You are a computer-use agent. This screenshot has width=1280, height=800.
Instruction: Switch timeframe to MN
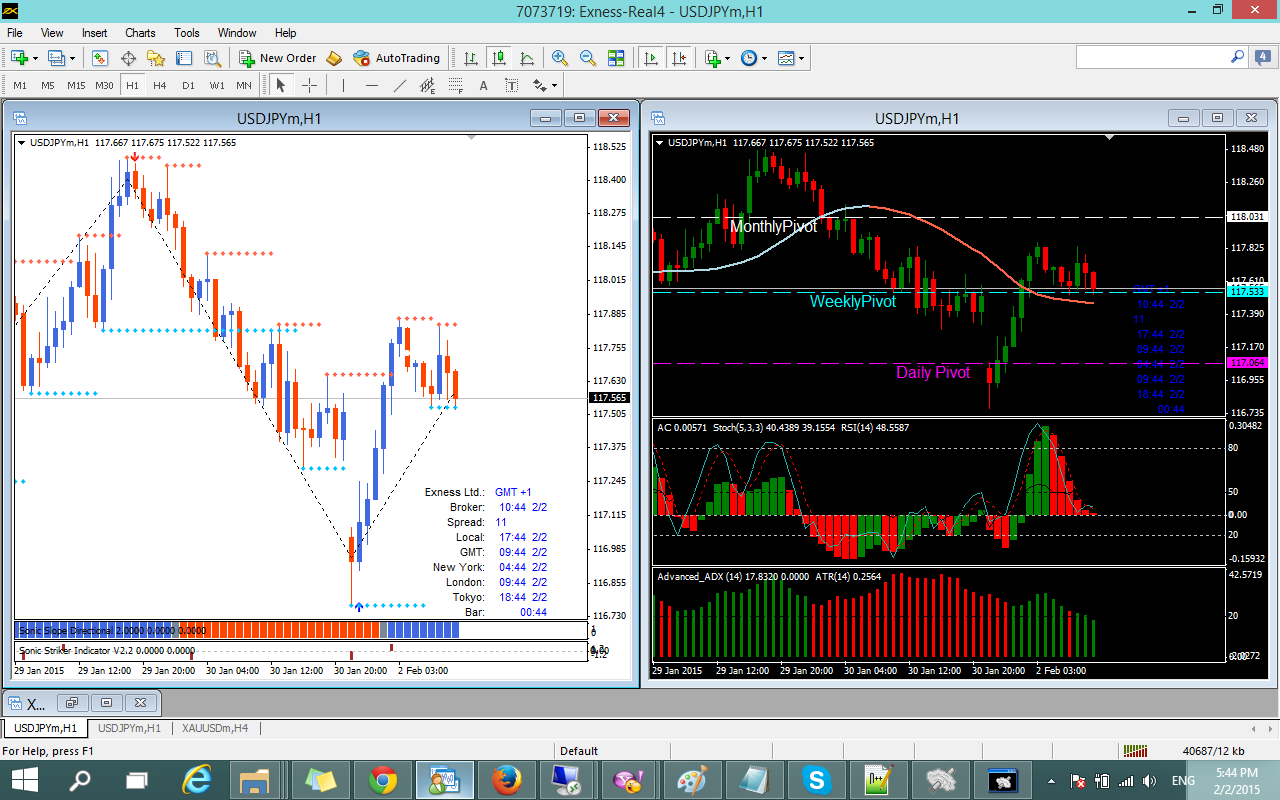click(x=244, y=85)
